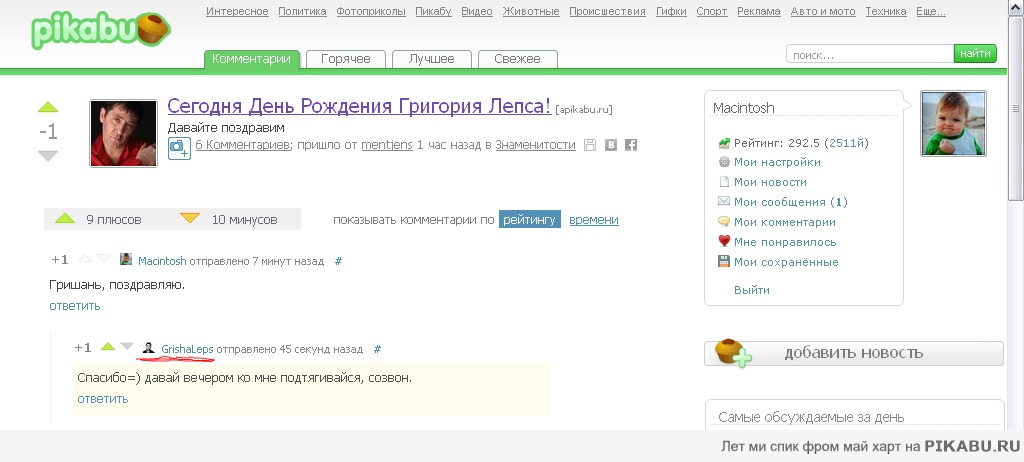
Task: Open the Фотоприколы category
Action: click(x=371, y=11)
